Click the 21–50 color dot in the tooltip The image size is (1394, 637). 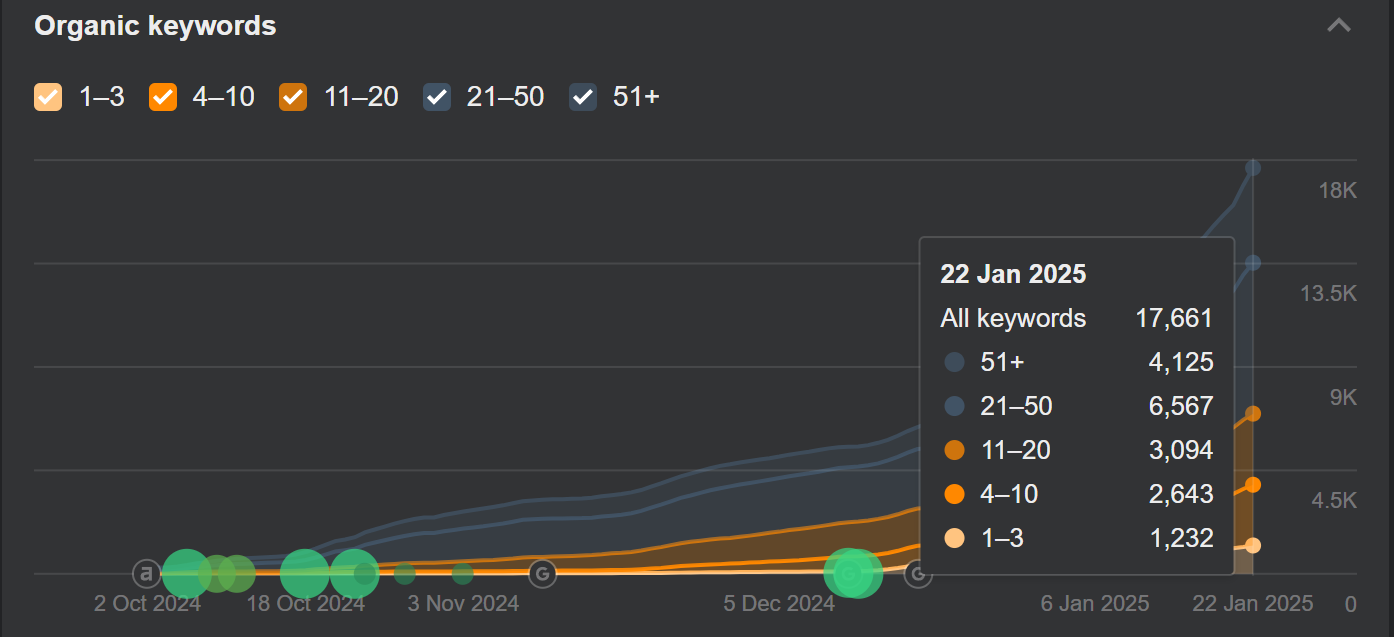955,406
